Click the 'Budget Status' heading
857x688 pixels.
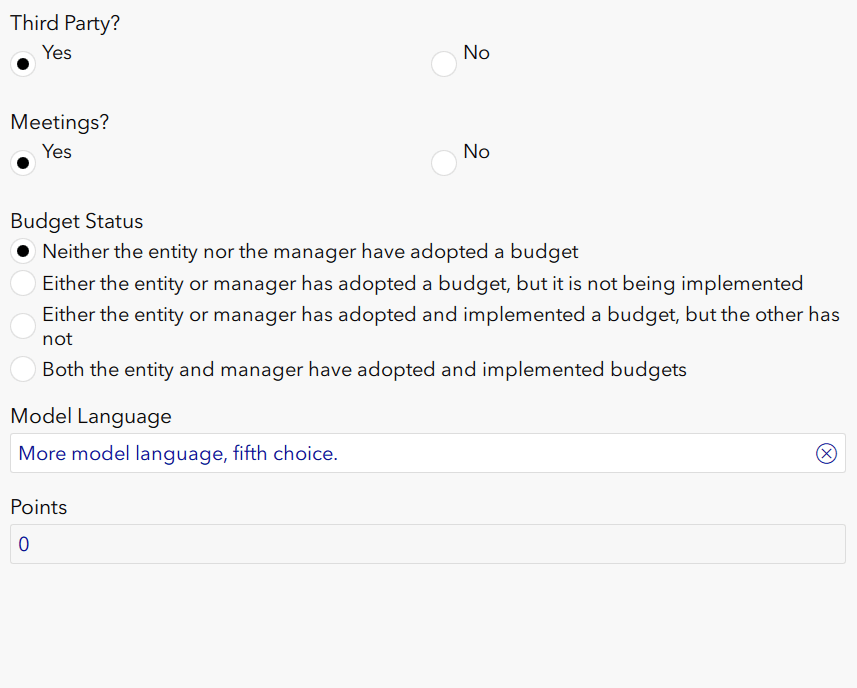point(77,221)
